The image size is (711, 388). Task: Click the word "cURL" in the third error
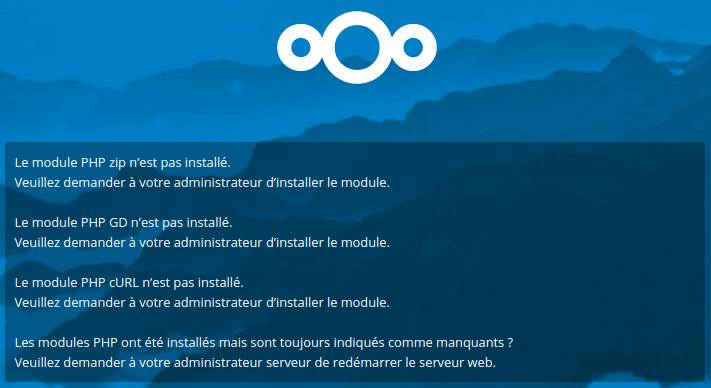click(124, 282)
